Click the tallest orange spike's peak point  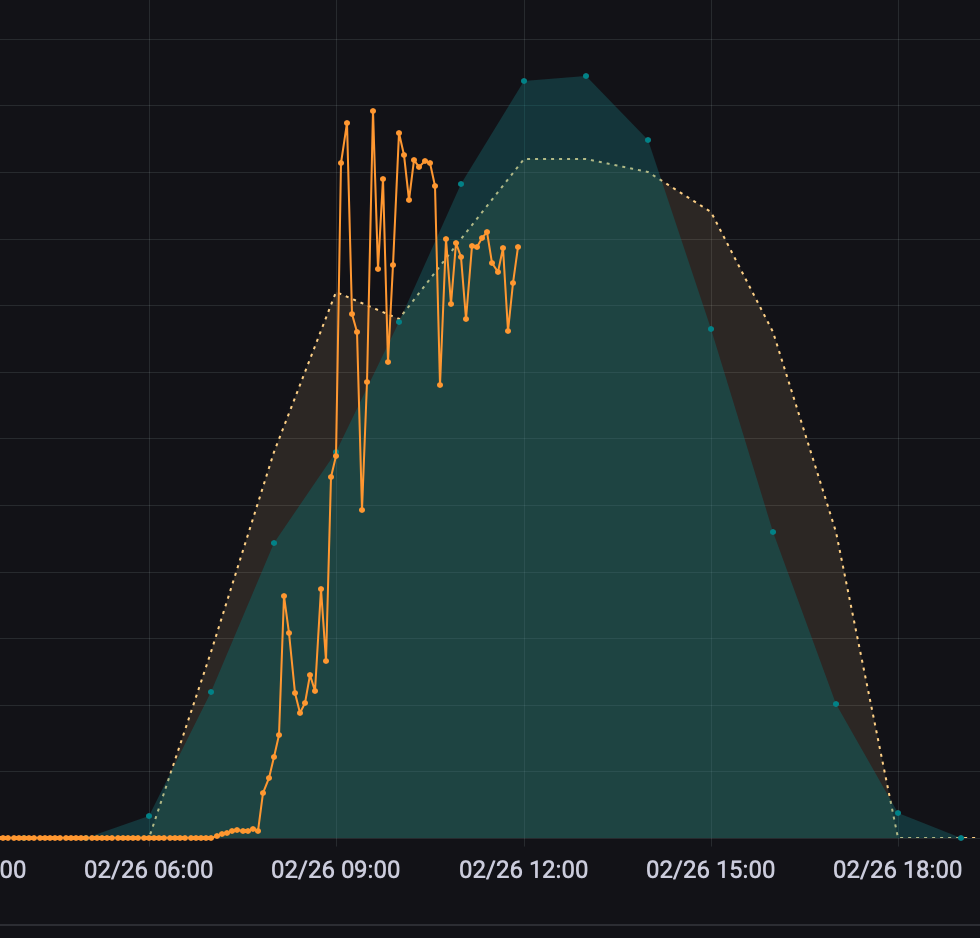(373, 111)
